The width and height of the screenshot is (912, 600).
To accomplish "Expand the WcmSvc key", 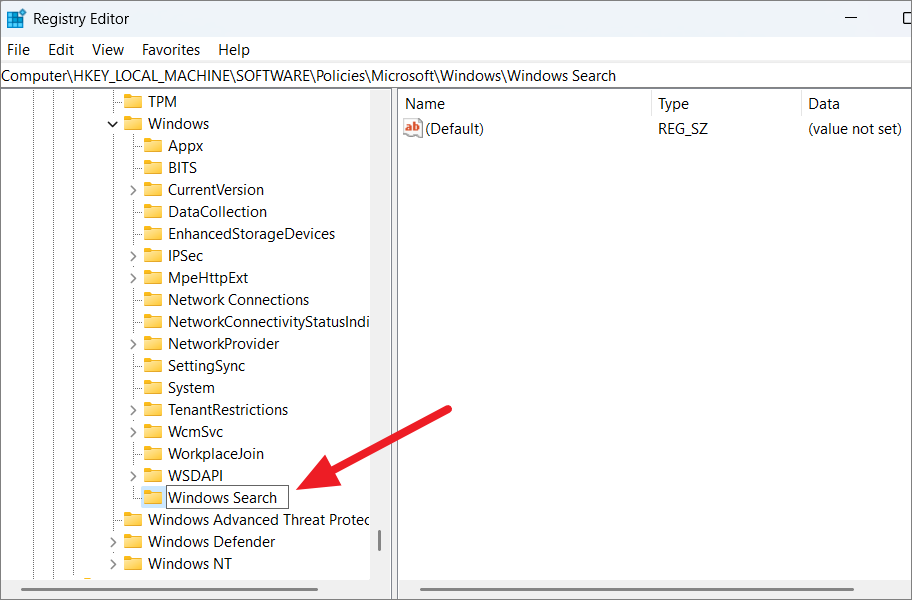I will point(133,432).
